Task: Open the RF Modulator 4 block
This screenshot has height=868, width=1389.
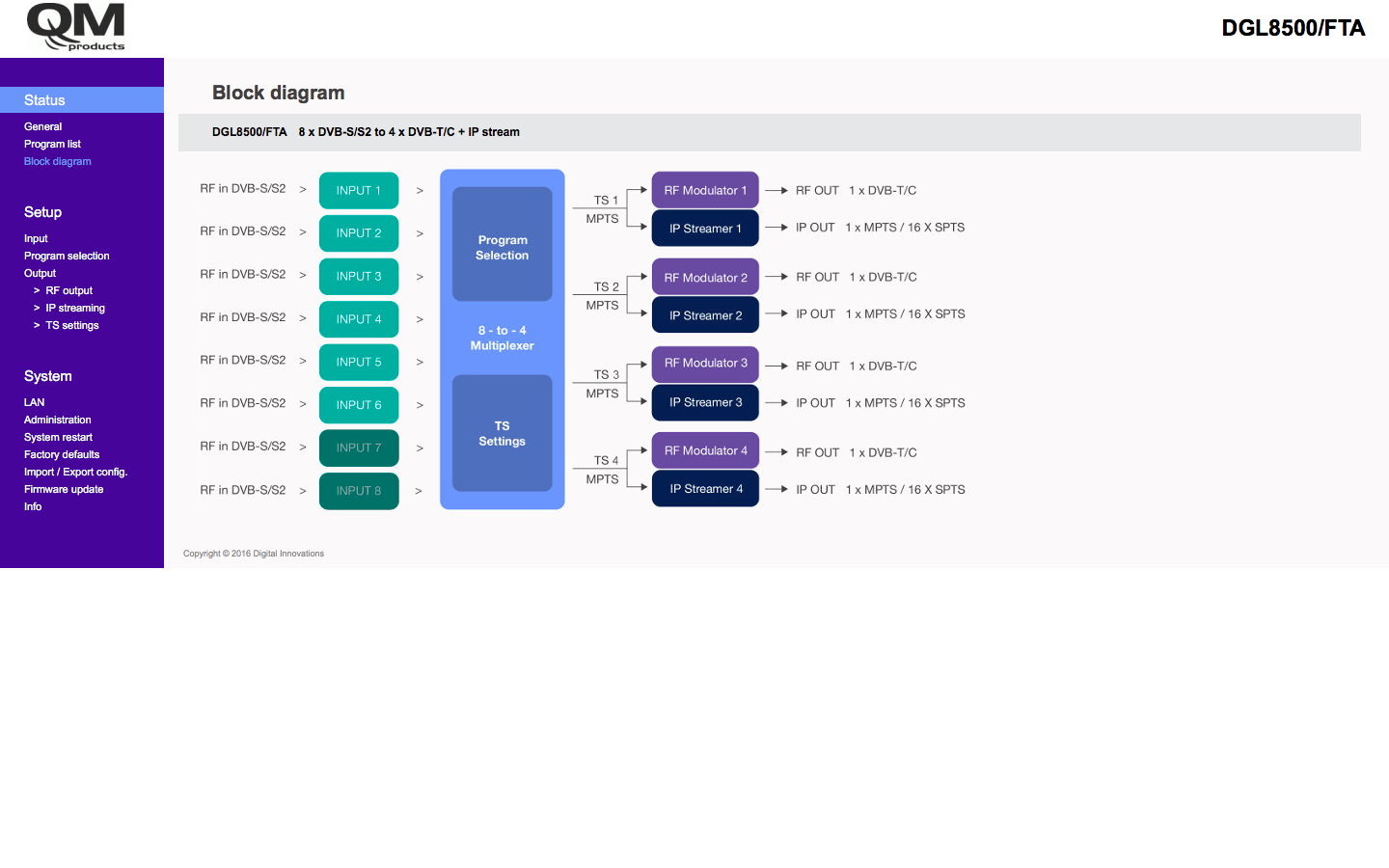Action: 705,450
